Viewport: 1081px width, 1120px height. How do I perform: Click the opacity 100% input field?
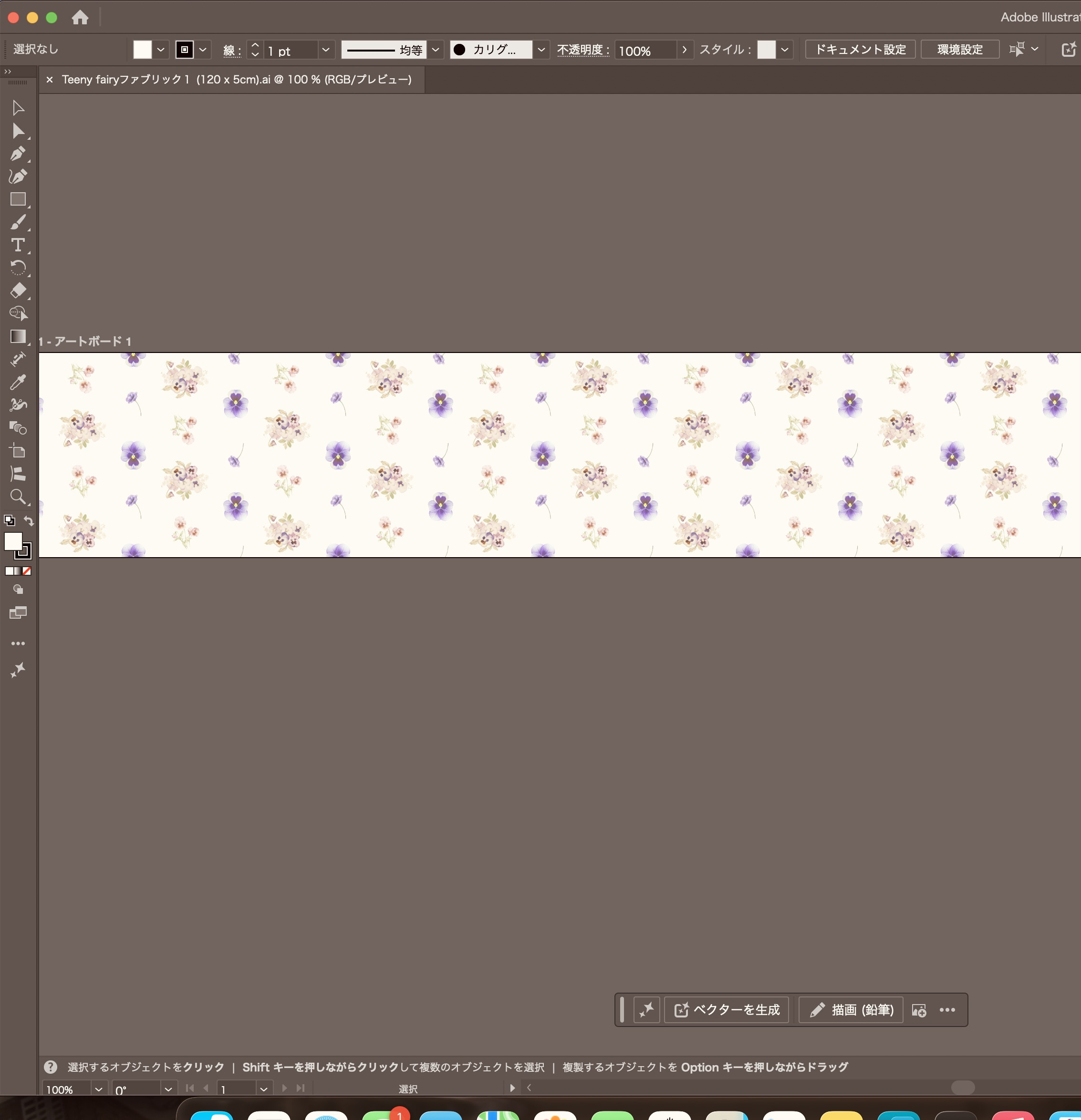(x=644, y=51)
